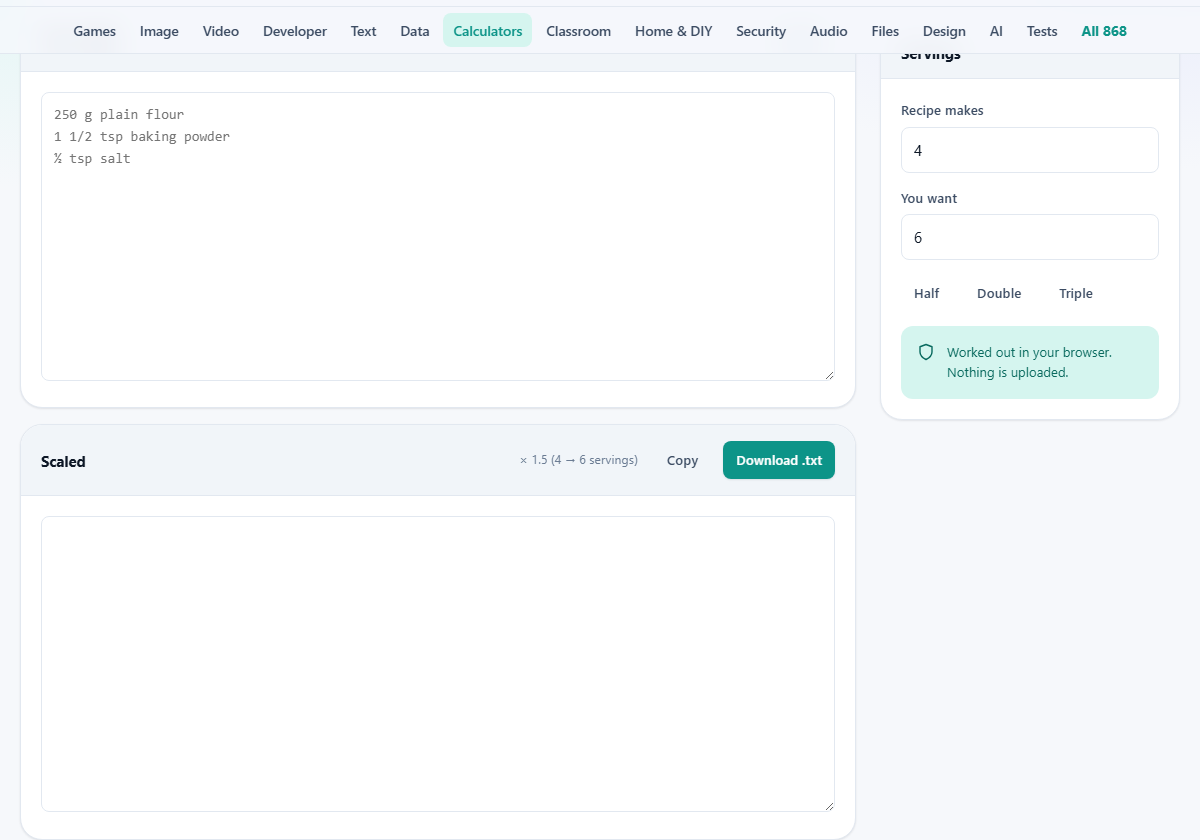1200x840 pixels.
Task: Click the 'You want' label
Action: tap(929, 199)
